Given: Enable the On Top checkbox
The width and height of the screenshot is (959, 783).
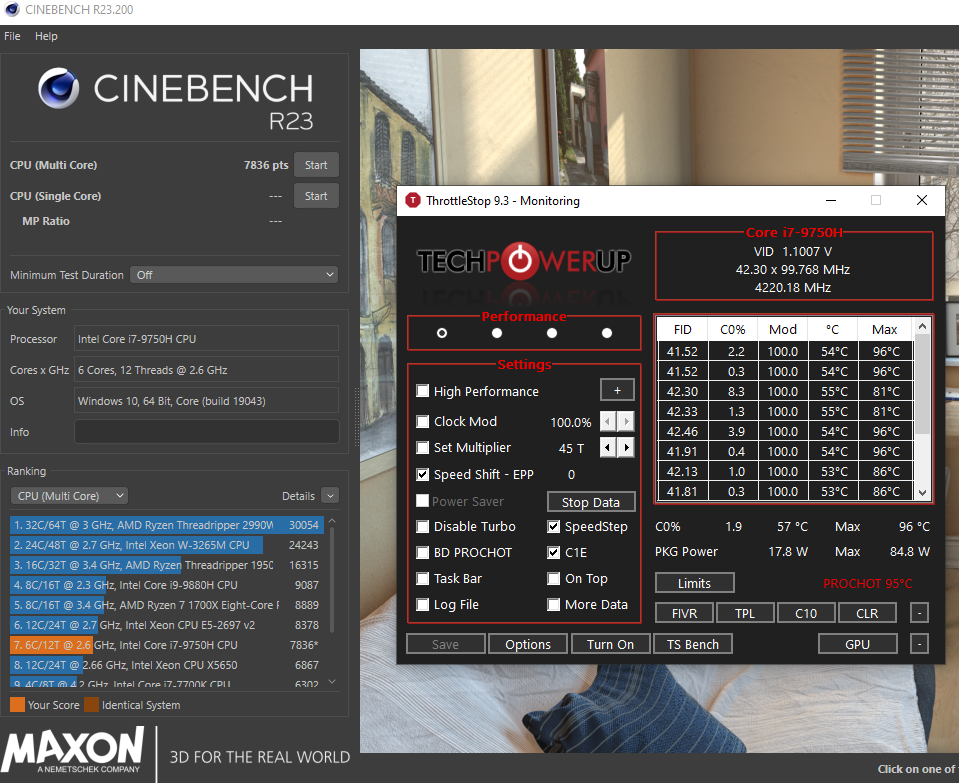Looking at the screenshot, I should pyautogui.click(x=554, y=578).
